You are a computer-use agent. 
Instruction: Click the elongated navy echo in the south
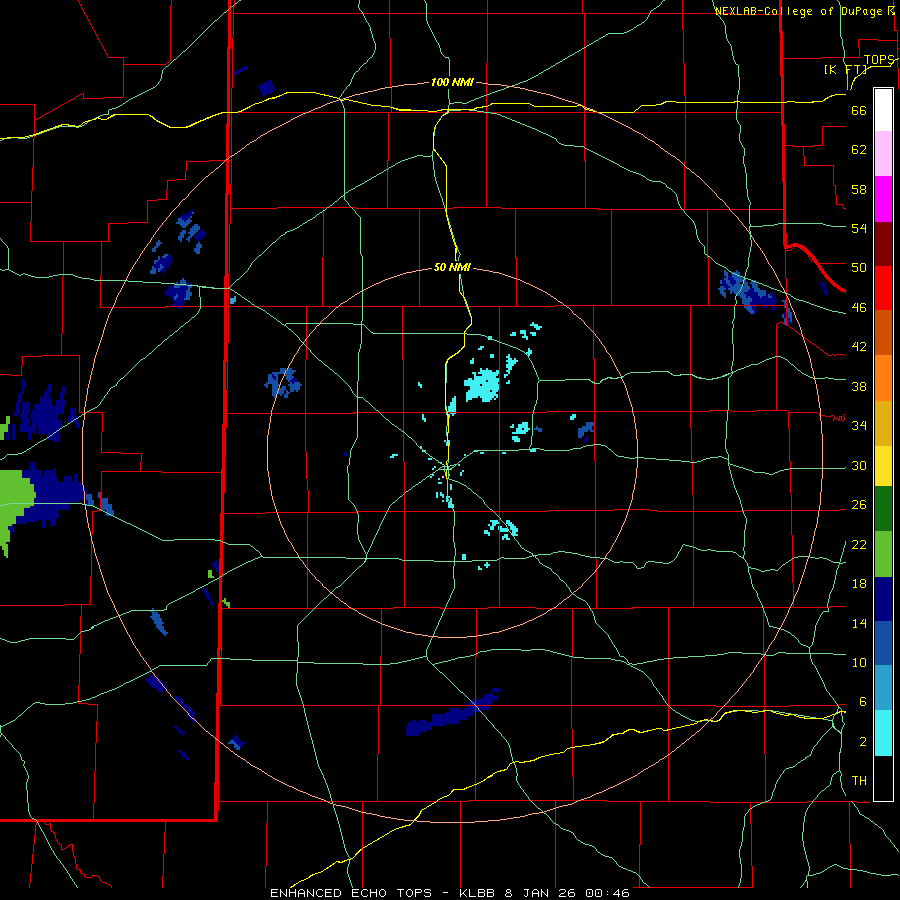[x=452, y=713]
